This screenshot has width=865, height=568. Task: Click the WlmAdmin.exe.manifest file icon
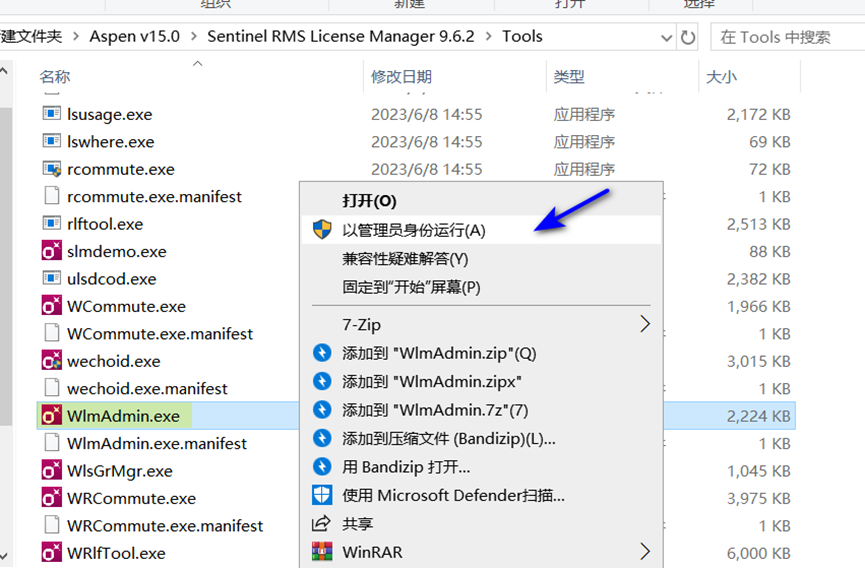point(52,443)
